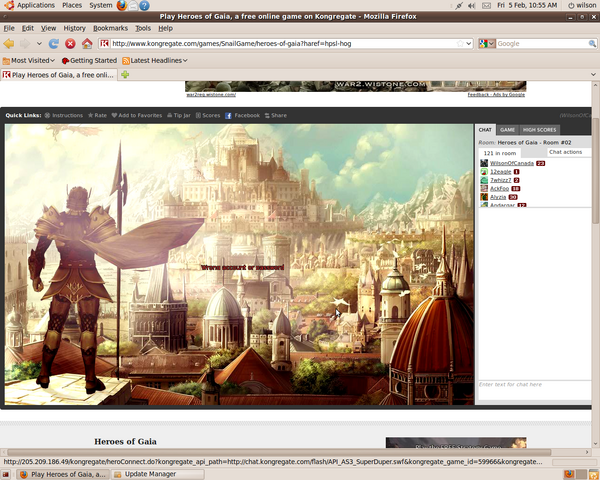Bookmark this page with the star icon
This screenshot has width=600, height=480.
[460, 44]
